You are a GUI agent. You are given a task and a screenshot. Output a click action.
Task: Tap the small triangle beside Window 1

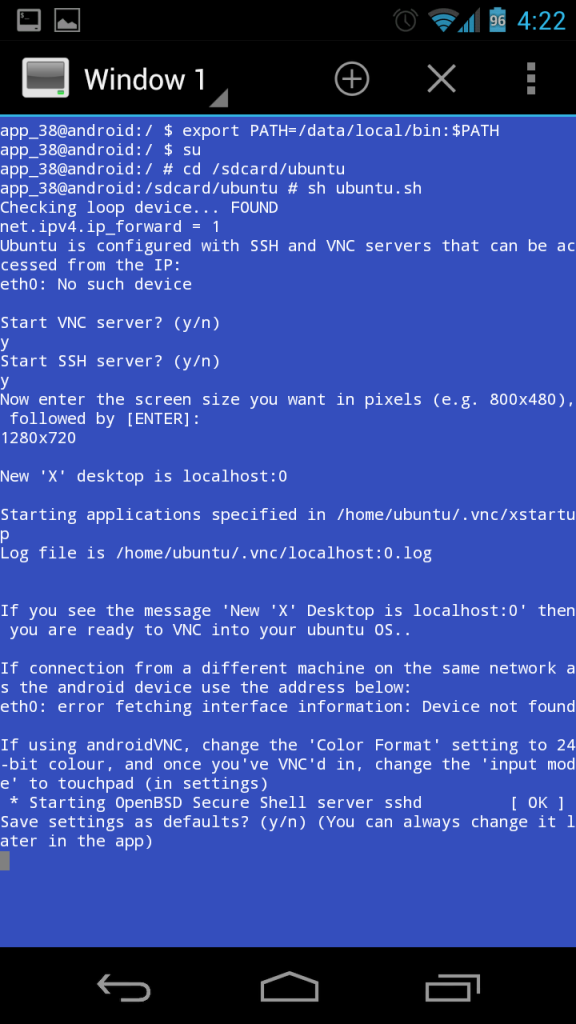pyautogui.click(x=219, y=98)
